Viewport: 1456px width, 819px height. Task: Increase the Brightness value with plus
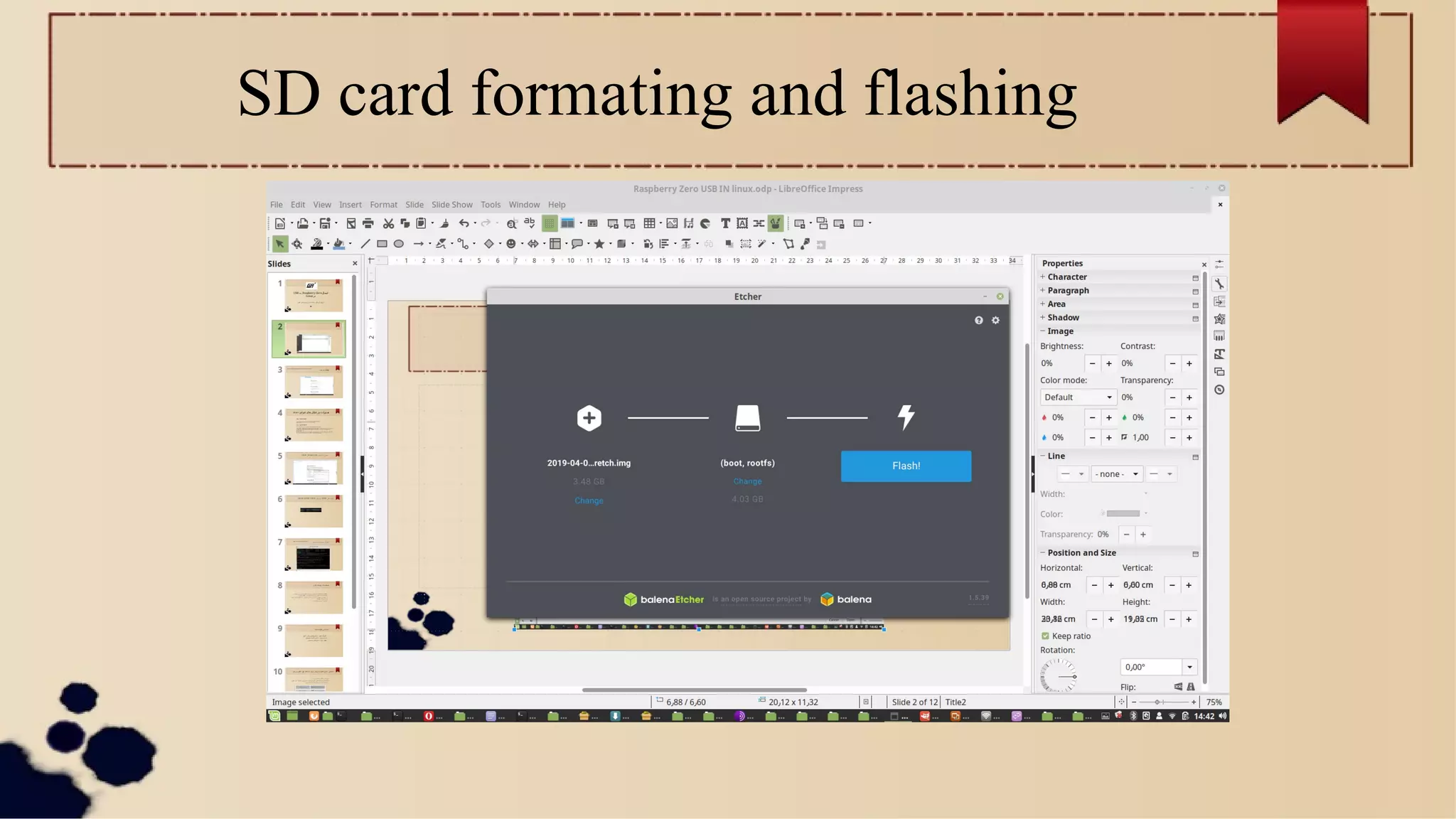point(1109,363)
